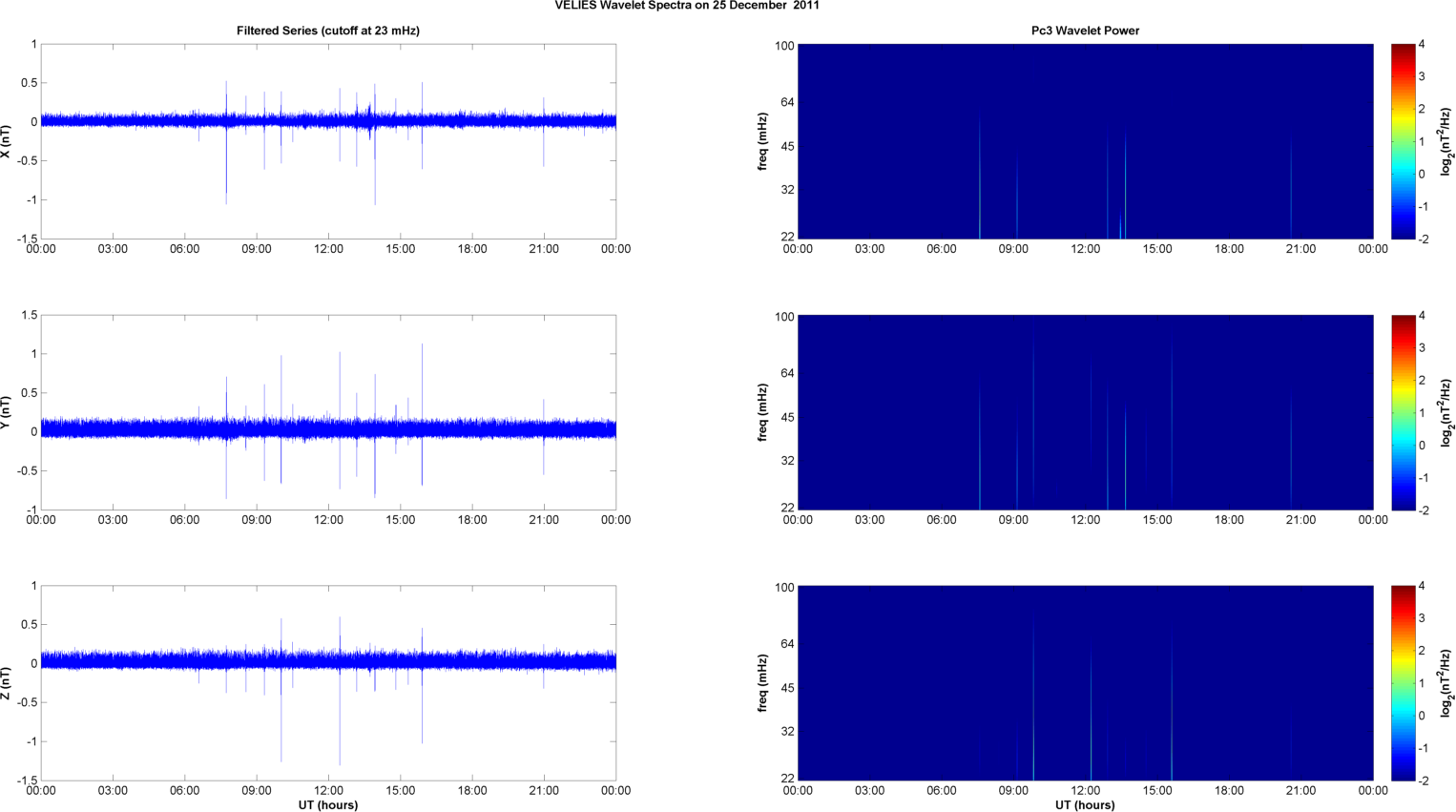
Task: Click the middle colorbar's log2(nT²/Hz) label
Action: 1446,412
